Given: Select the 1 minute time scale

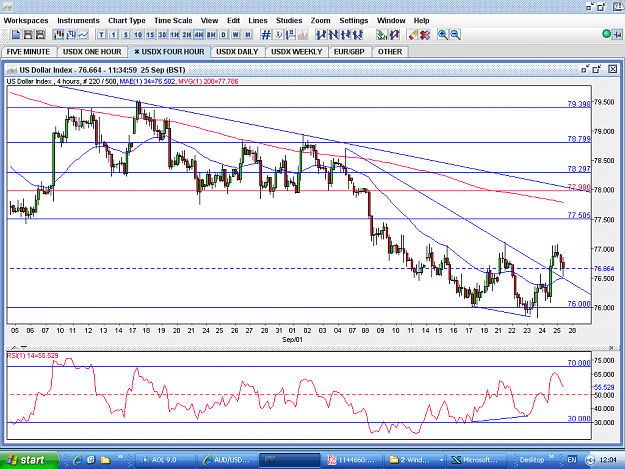Looking at the screenshot, I should point(114,35).
